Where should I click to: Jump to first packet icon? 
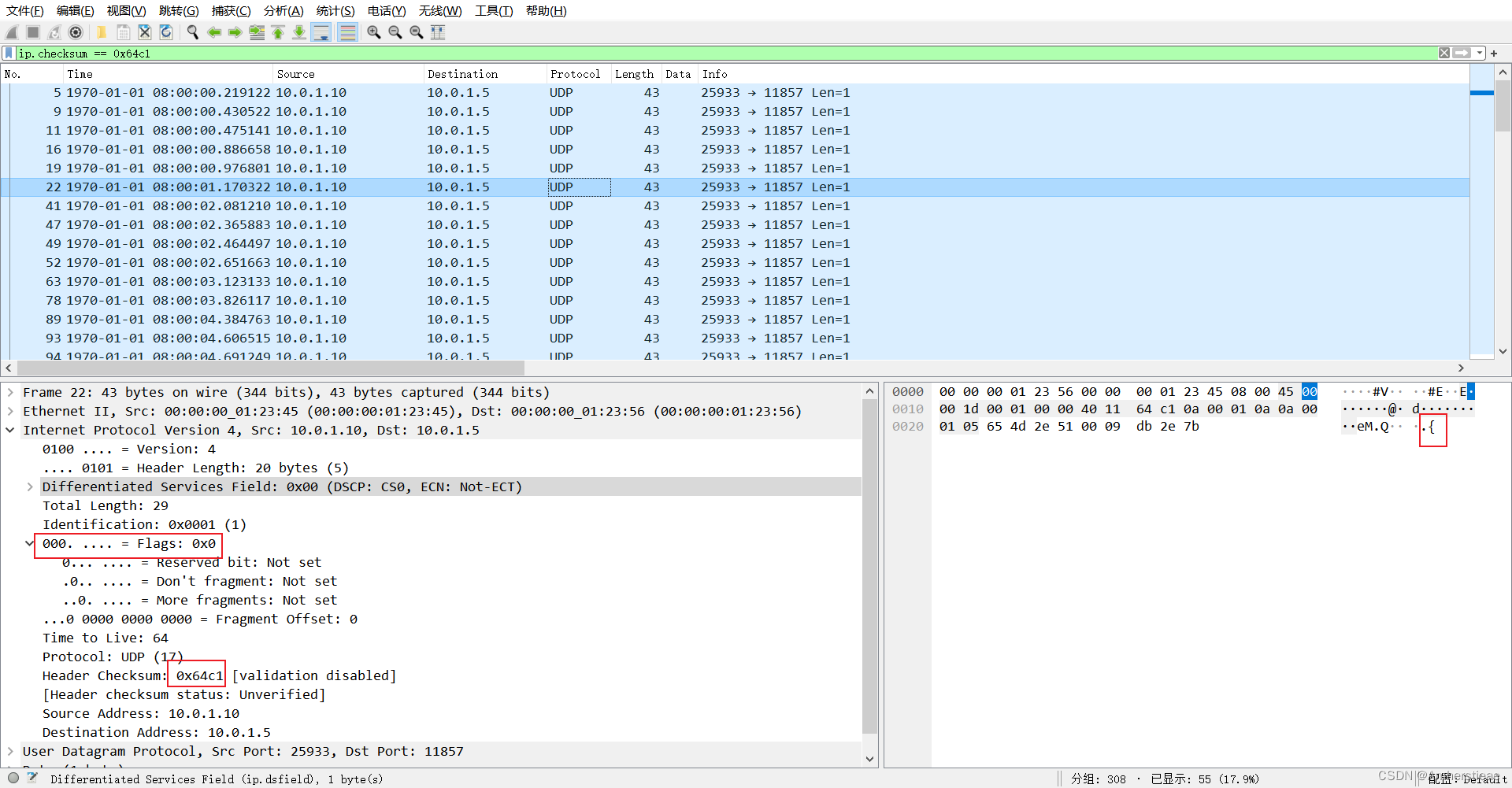tap(278, 32)
